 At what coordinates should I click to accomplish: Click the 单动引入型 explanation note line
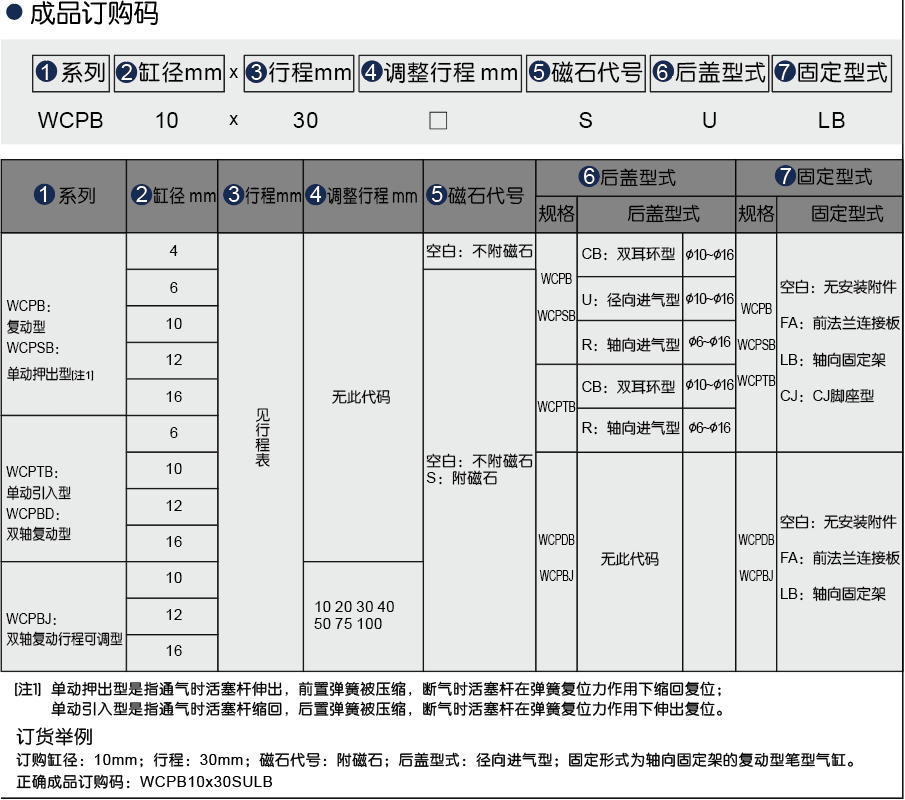point(388,709)
